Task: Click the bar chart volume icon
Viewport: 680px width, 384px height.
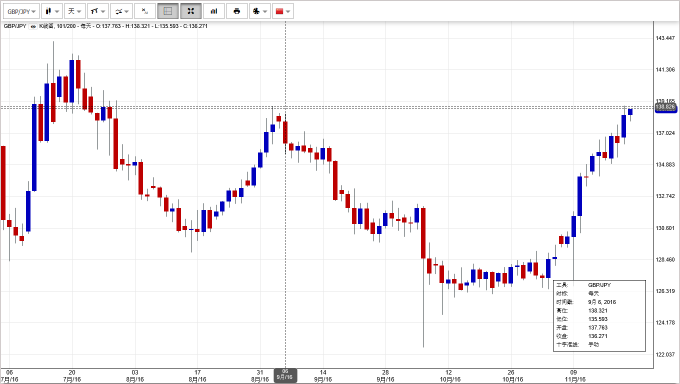Action: click(x=214, y=11)
